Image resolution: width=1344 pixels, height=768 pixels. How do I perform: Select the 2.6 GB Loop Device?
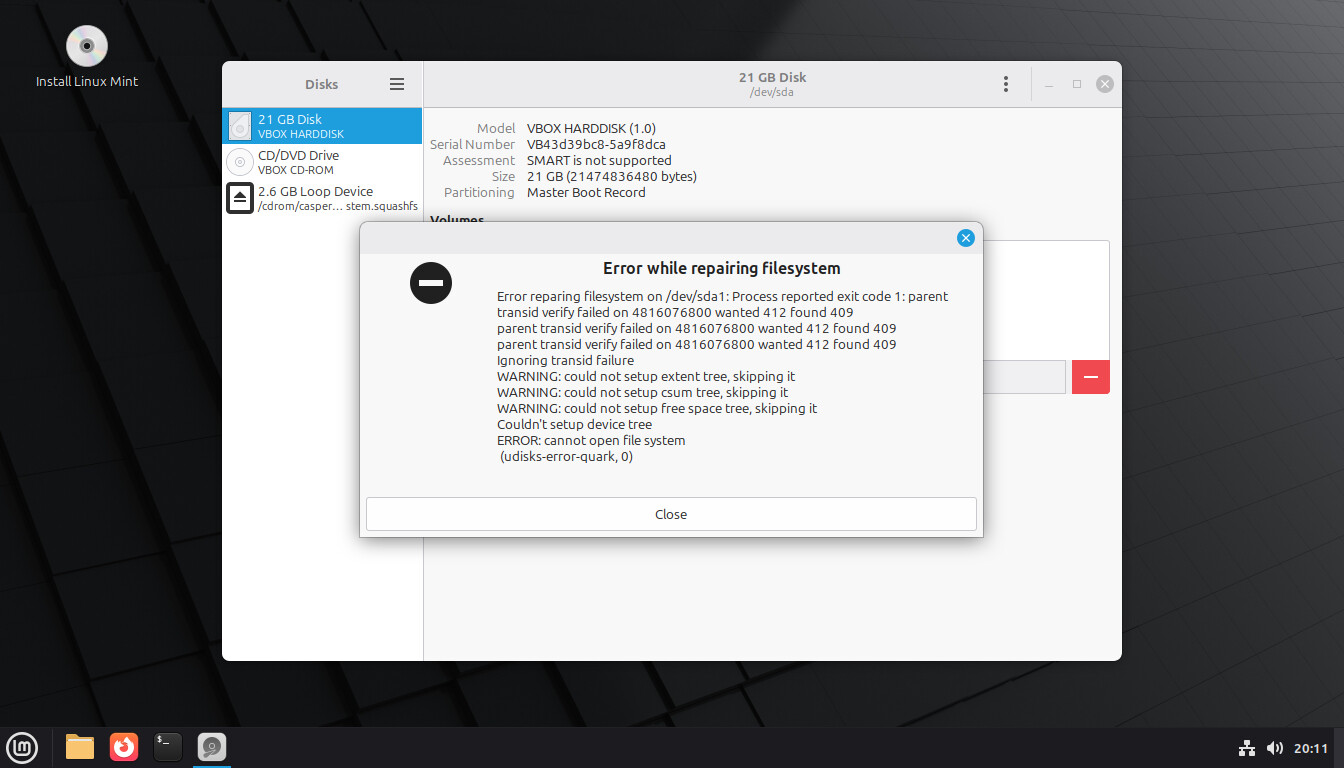click(x=322, y=198)
